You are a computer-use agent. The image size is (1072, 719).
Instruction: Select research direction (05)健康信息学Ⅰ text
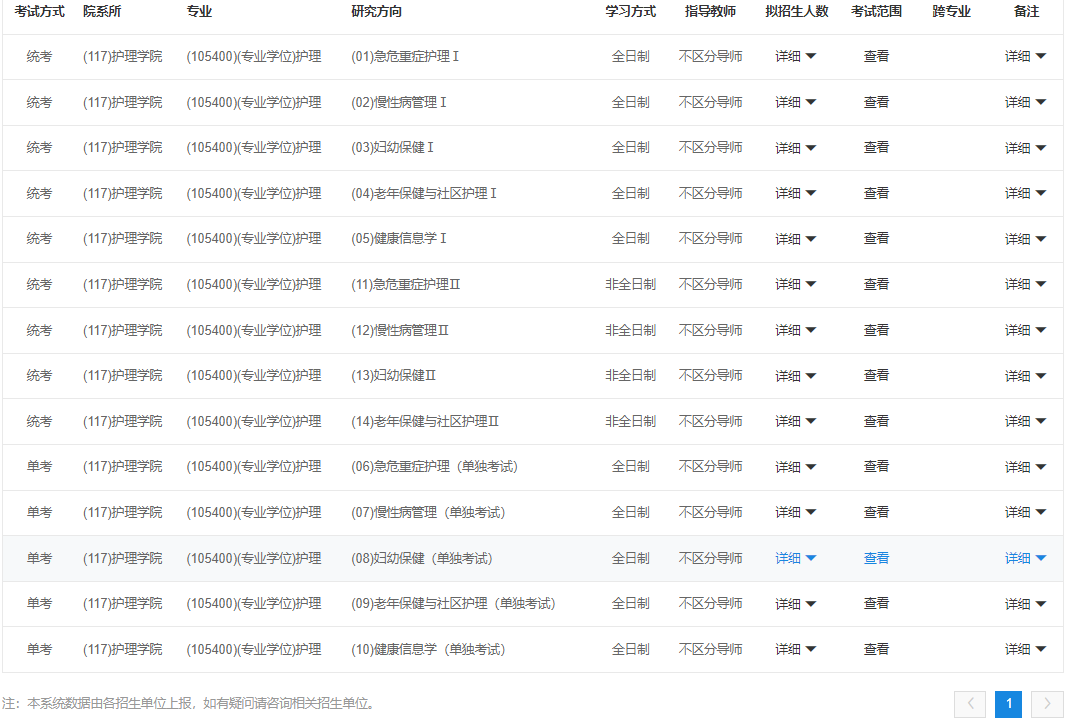pos(399,239)
